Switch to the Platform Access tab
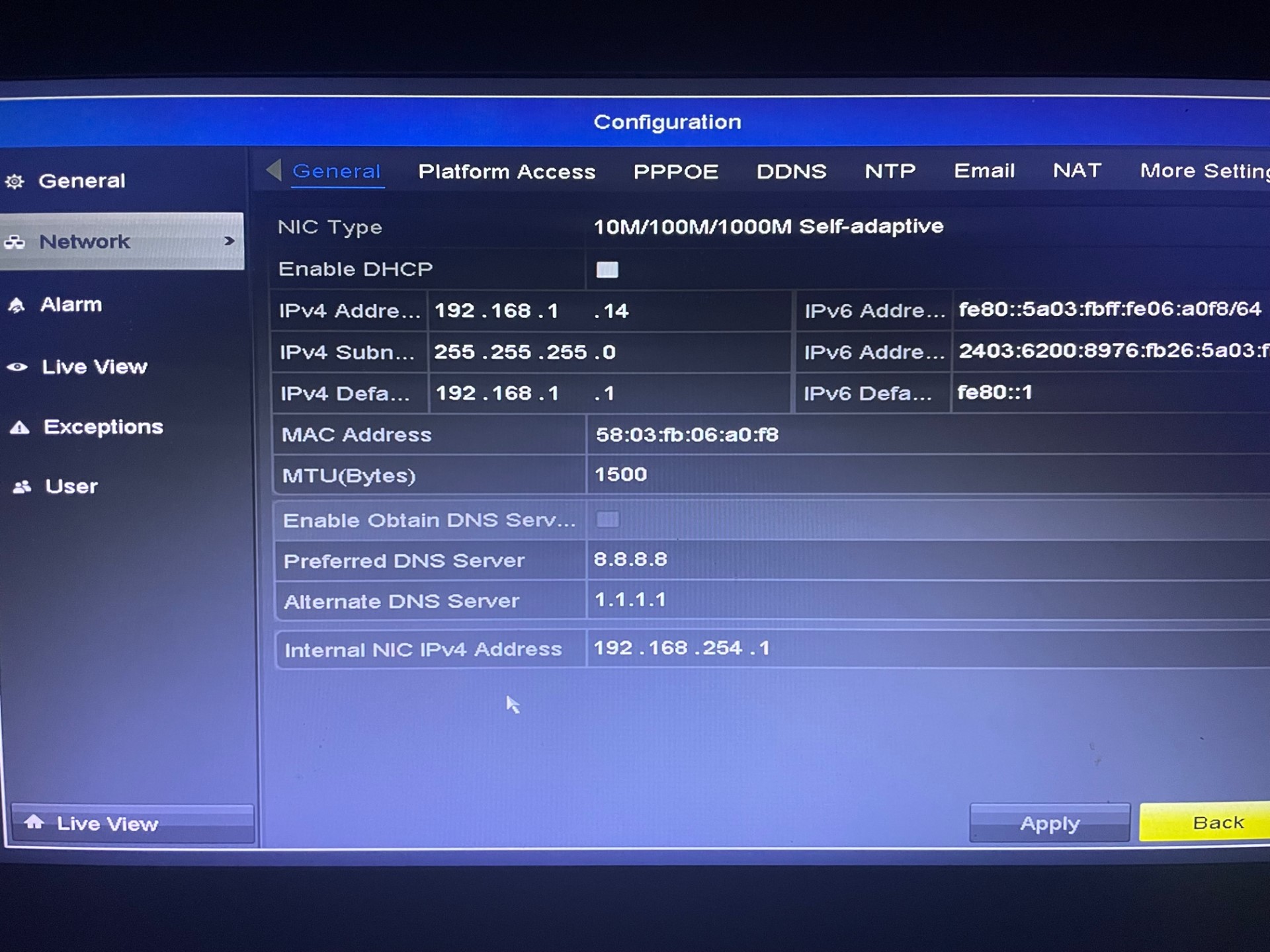This screenshot has width=1270, height=952. pos(507,172)
